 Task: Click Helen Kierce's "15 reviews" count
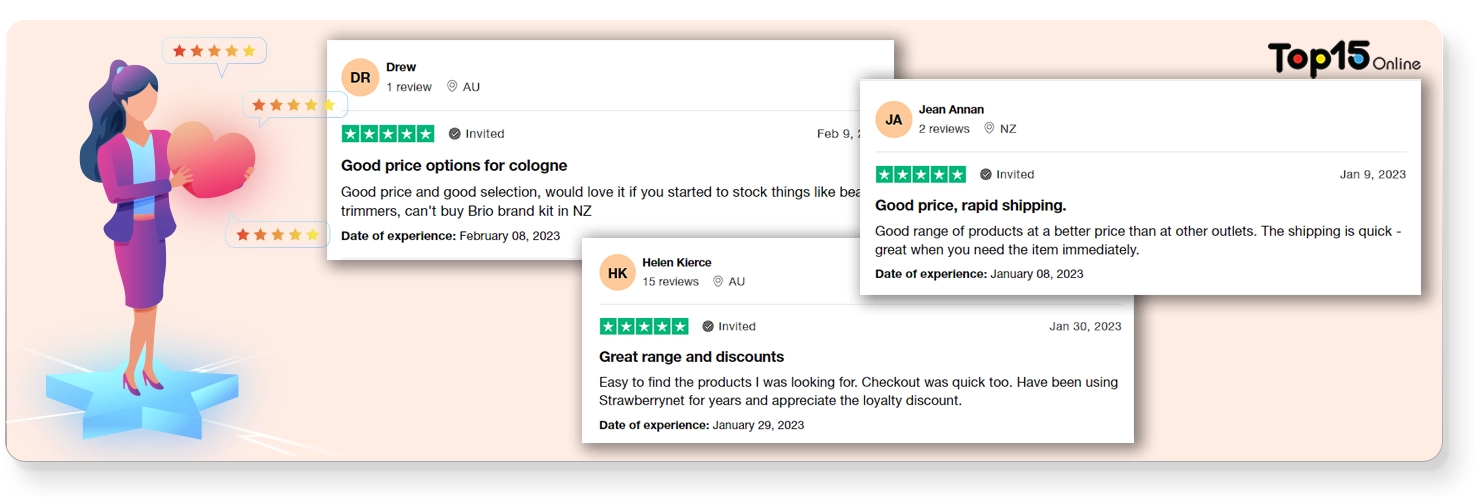point(670,282)
